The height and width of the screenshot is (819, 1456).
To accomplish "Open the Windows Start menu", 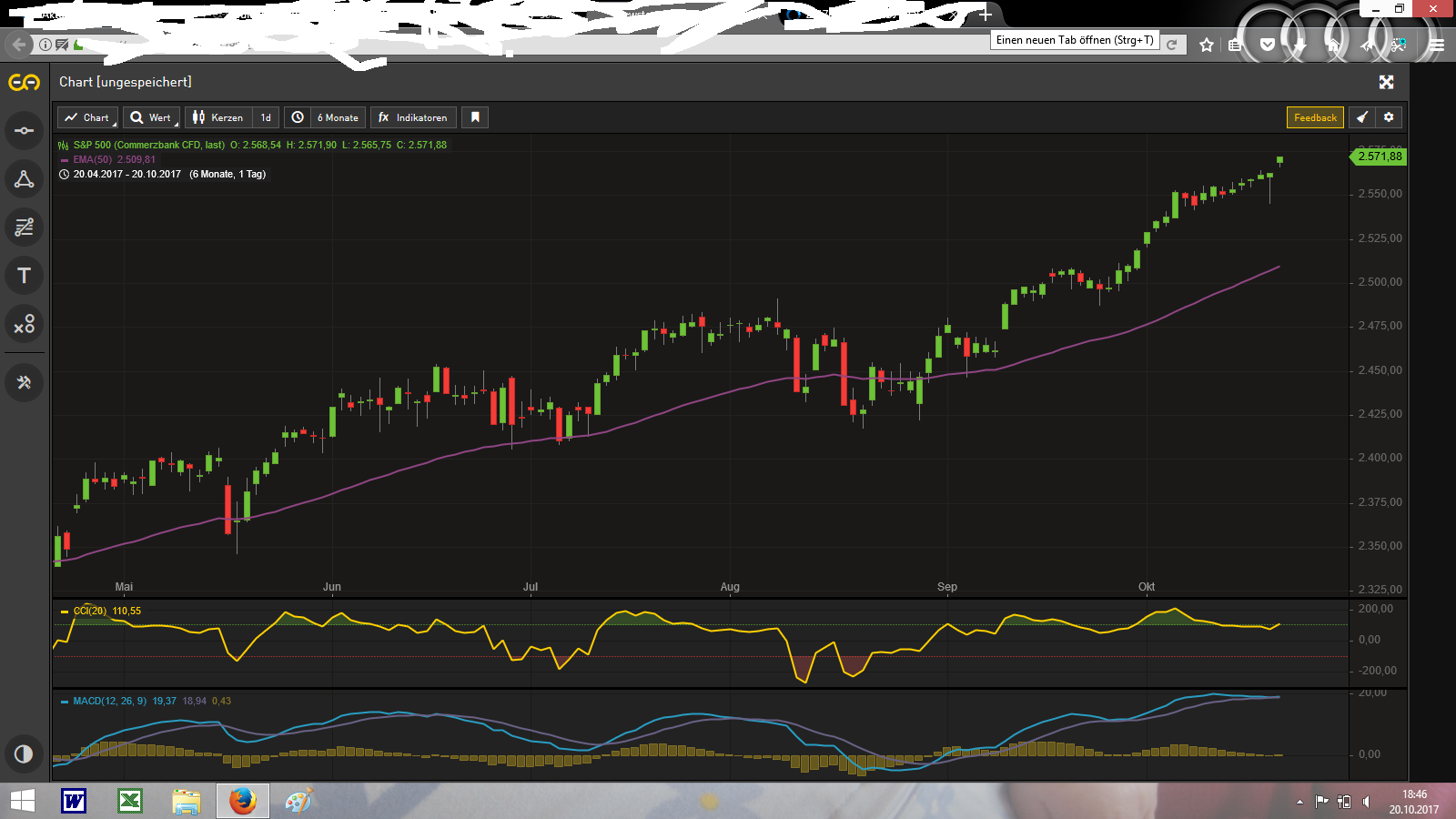I will [x=22, y=801].
